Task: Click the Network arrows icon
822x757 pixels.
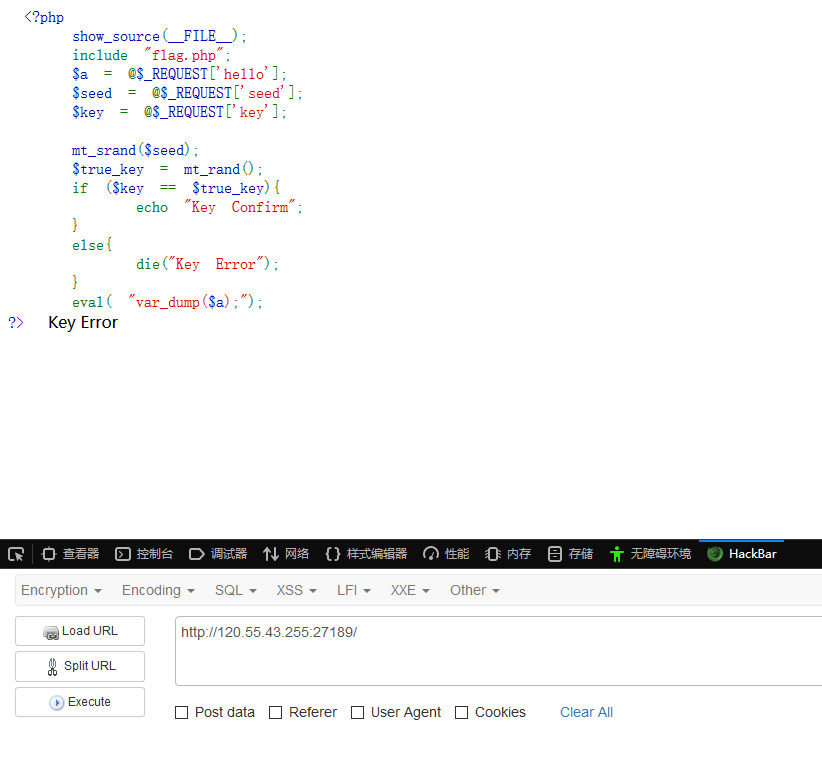Action: coord(271,554)
